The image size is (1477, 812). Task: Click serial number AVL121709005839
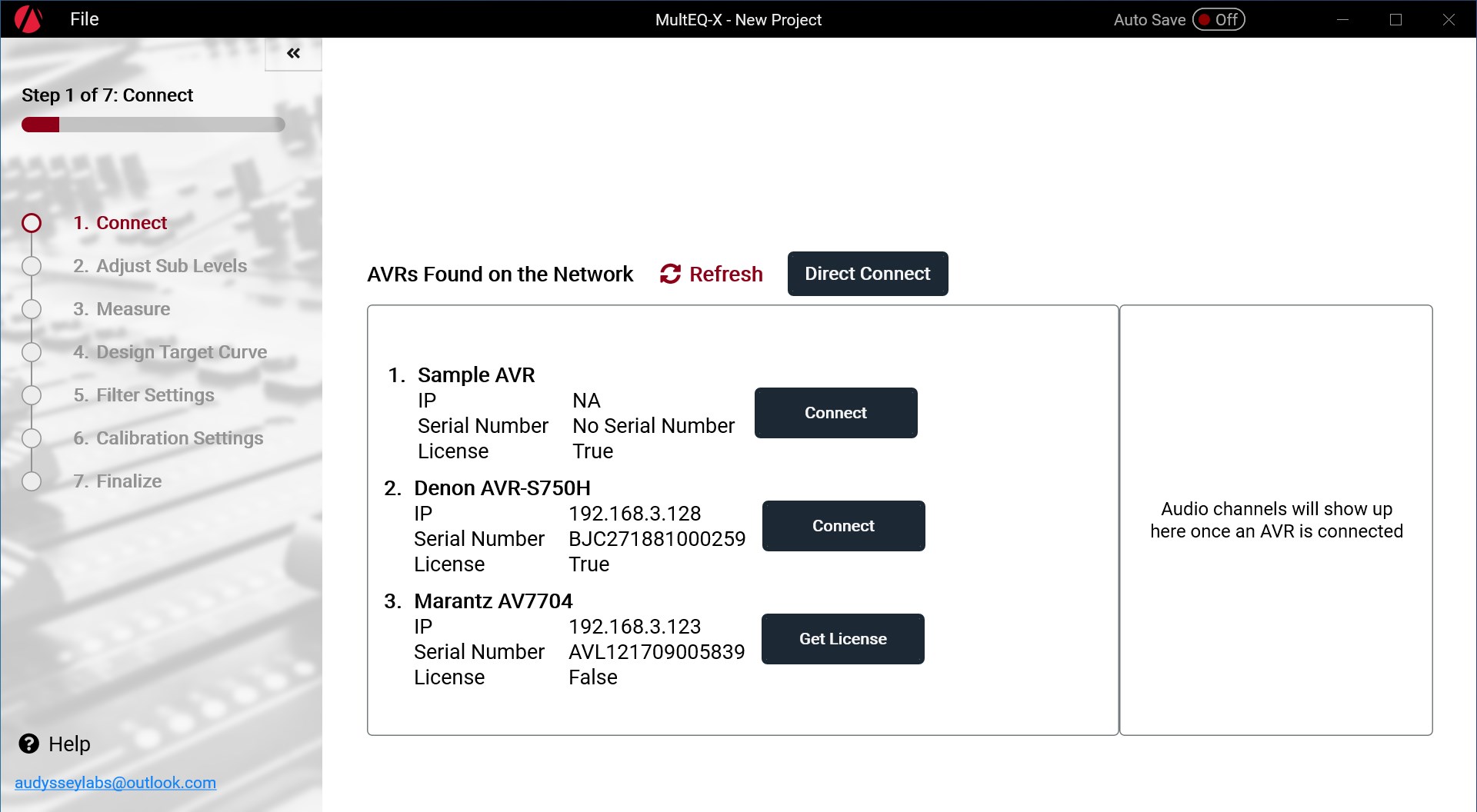[x=657, y=652]
